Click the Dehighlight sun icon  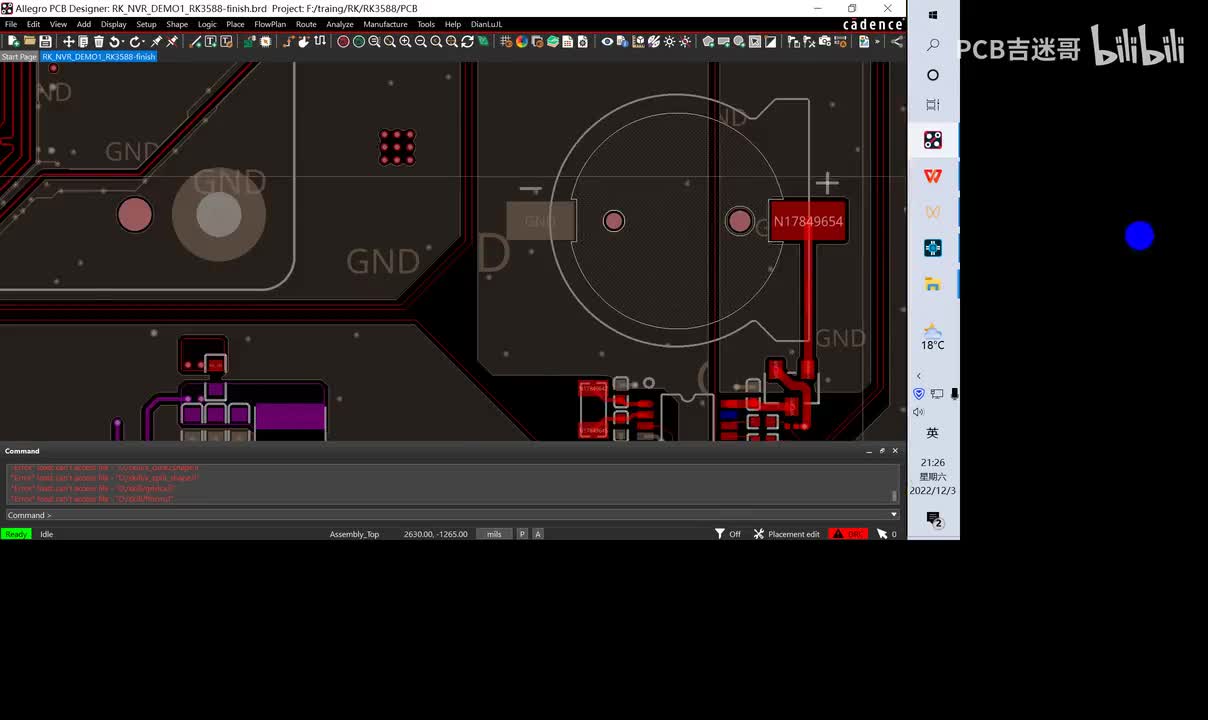pos(685,41)
